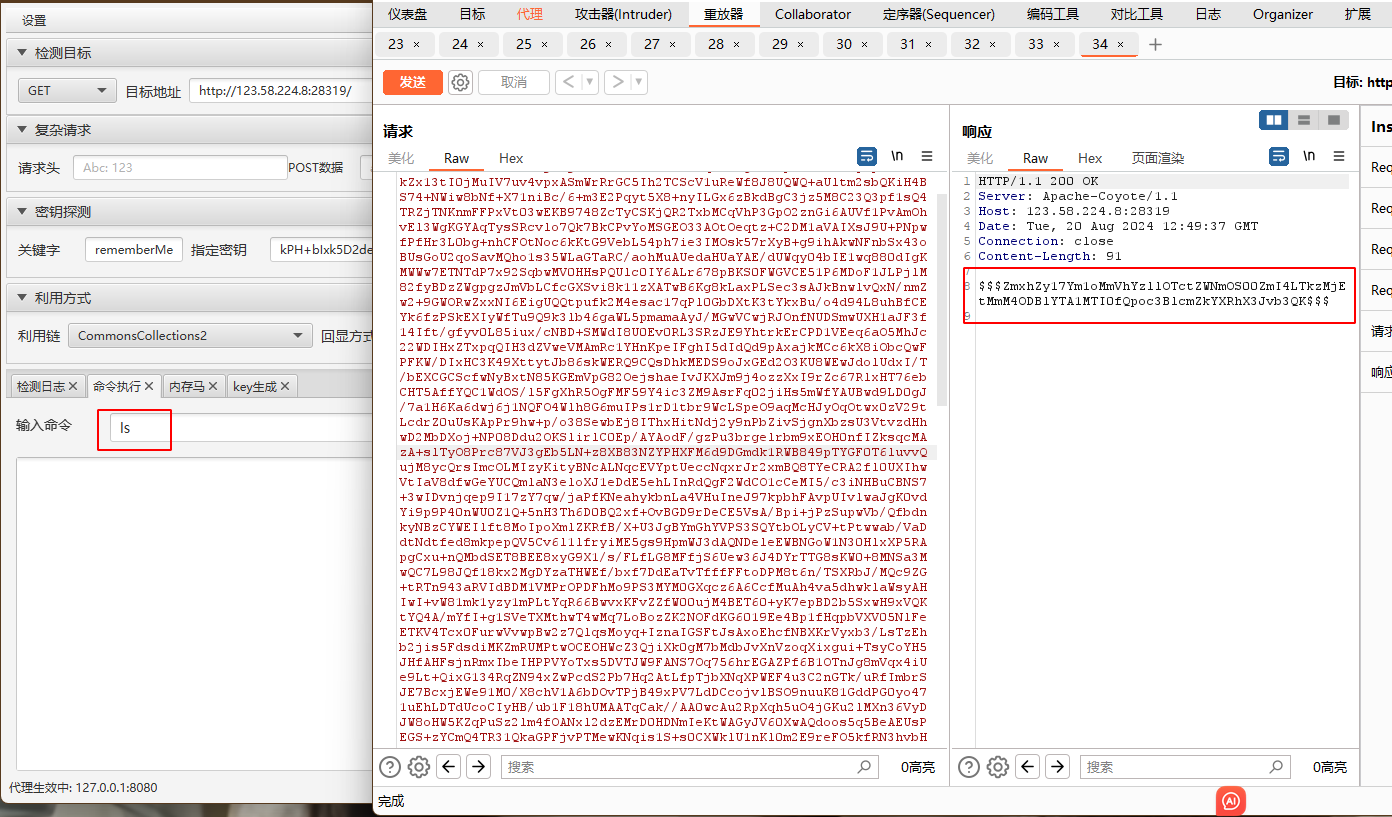Collapse the 密钥探测 section
This screenshot has height=817, width=1392.
(x=22, y=212)
